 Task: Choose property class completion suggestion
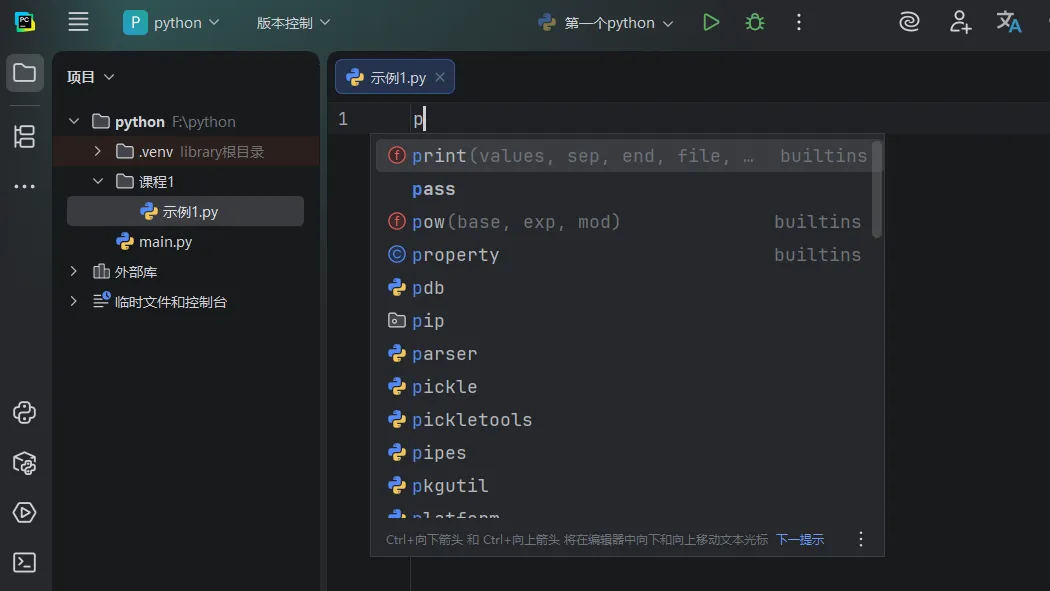[x=624, y=255]
